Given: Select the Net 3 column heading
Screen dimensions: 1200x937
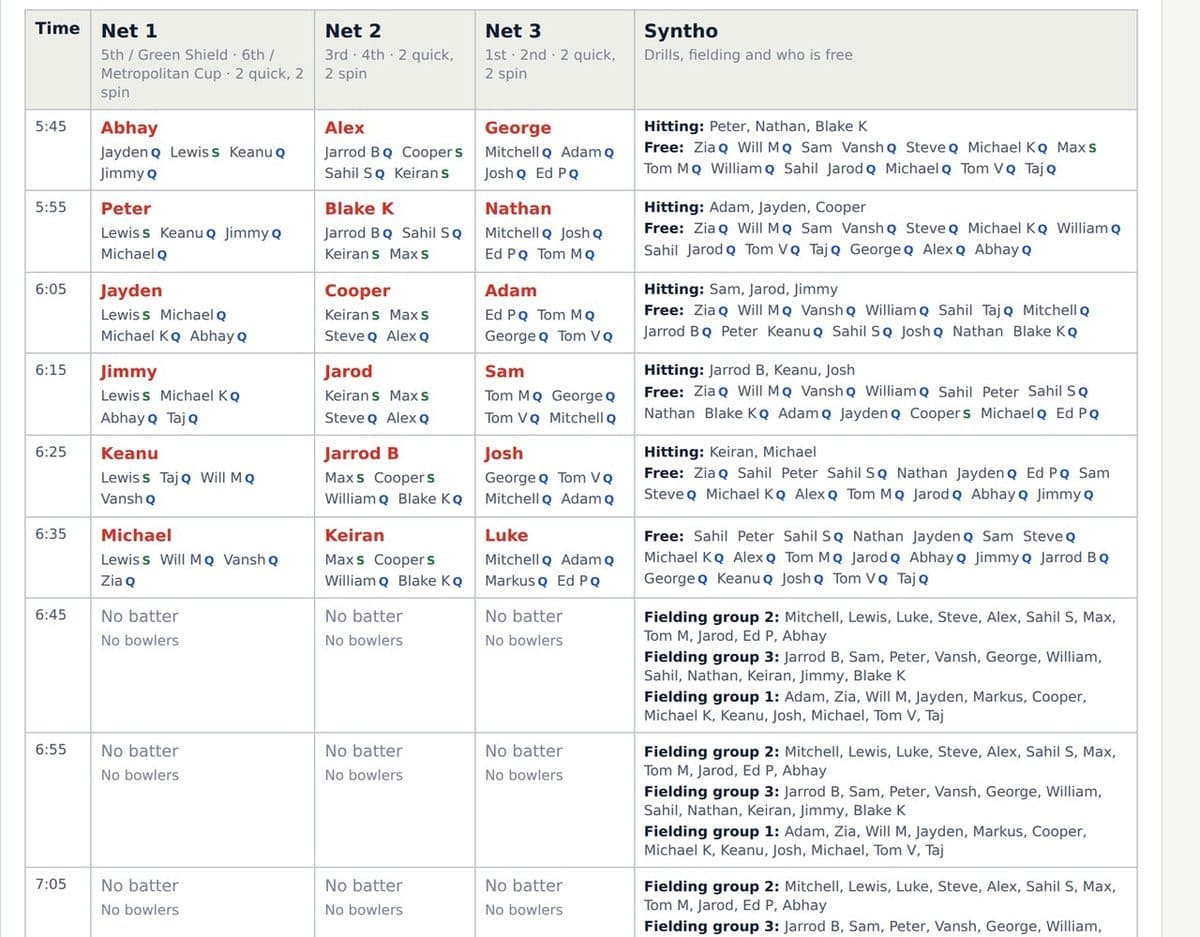Looking at the screenshot, I should (513, 31).
